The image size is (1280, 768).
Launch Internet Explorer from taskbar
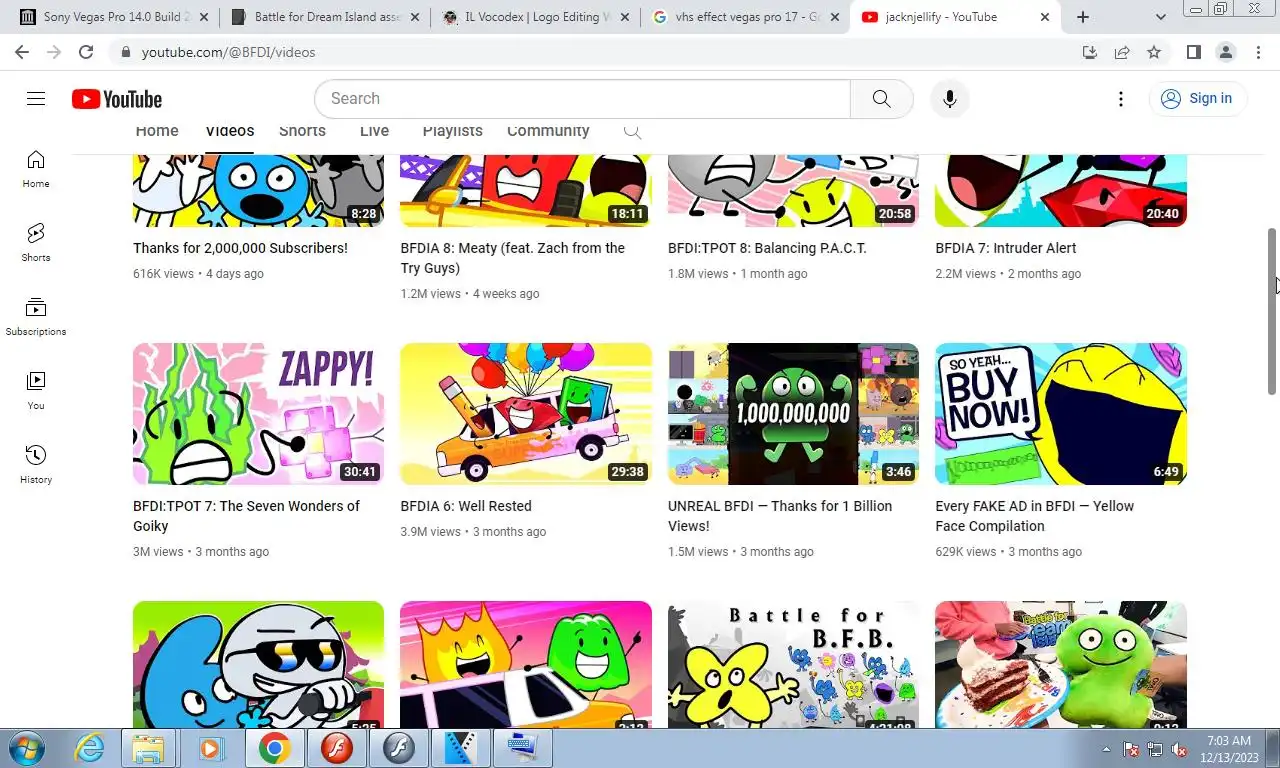pos(90,748)
